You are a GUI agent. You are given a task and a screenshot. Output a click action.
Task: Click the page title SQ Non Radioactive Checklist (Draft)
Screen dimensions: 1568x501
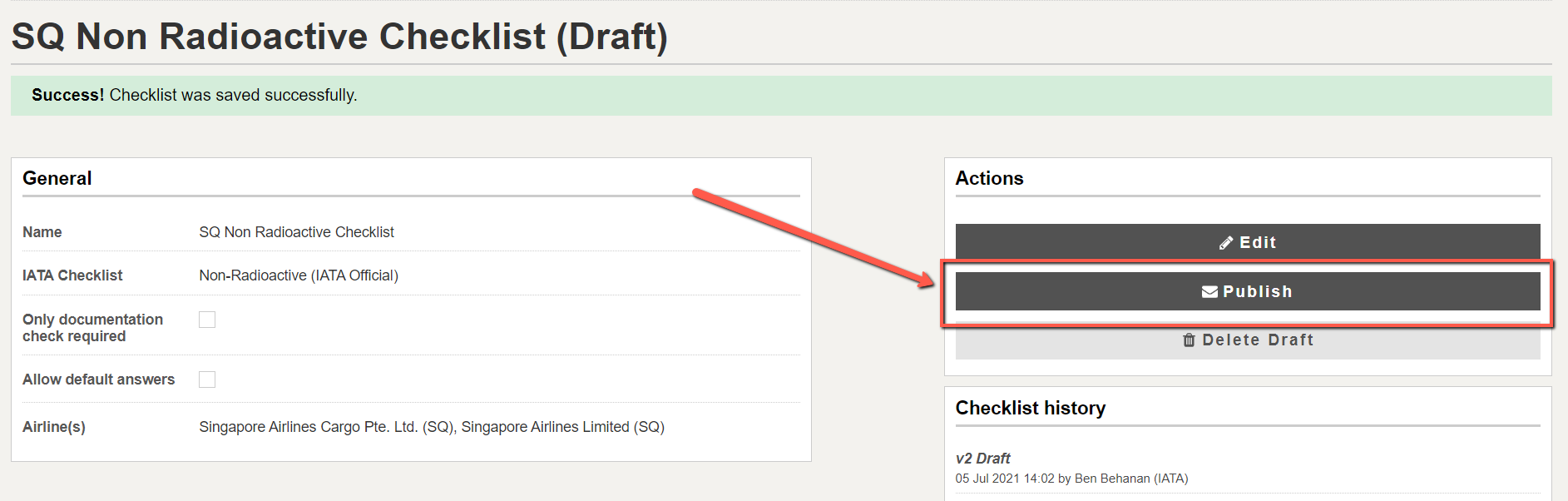tap(339, 37)
